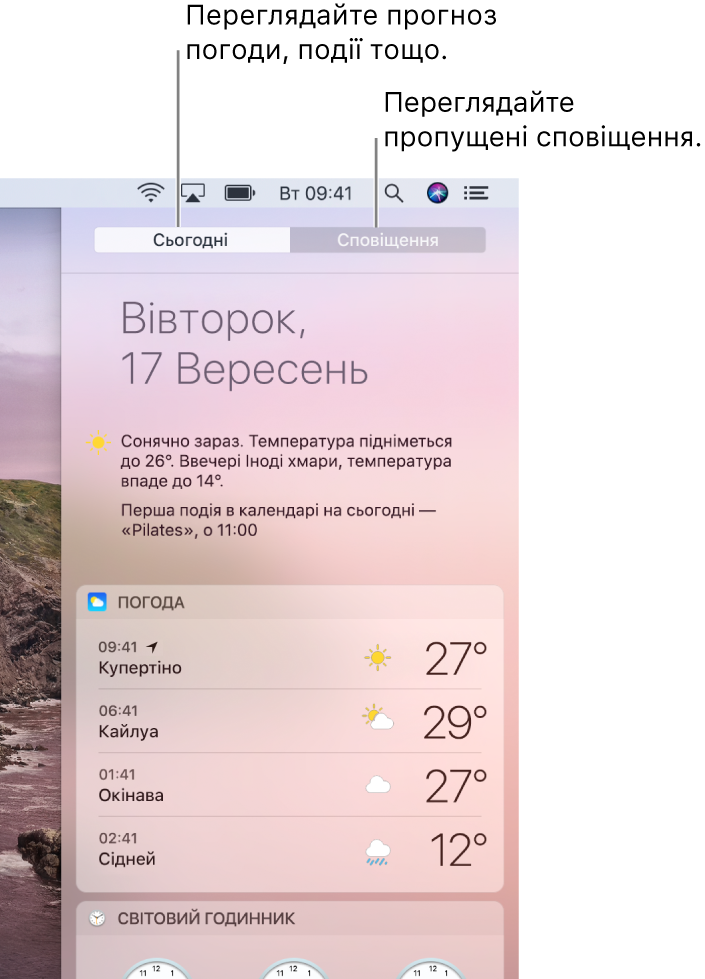Select the Сонячно зараз forecast text
705x979 pixels.
(x=286, y=461)
